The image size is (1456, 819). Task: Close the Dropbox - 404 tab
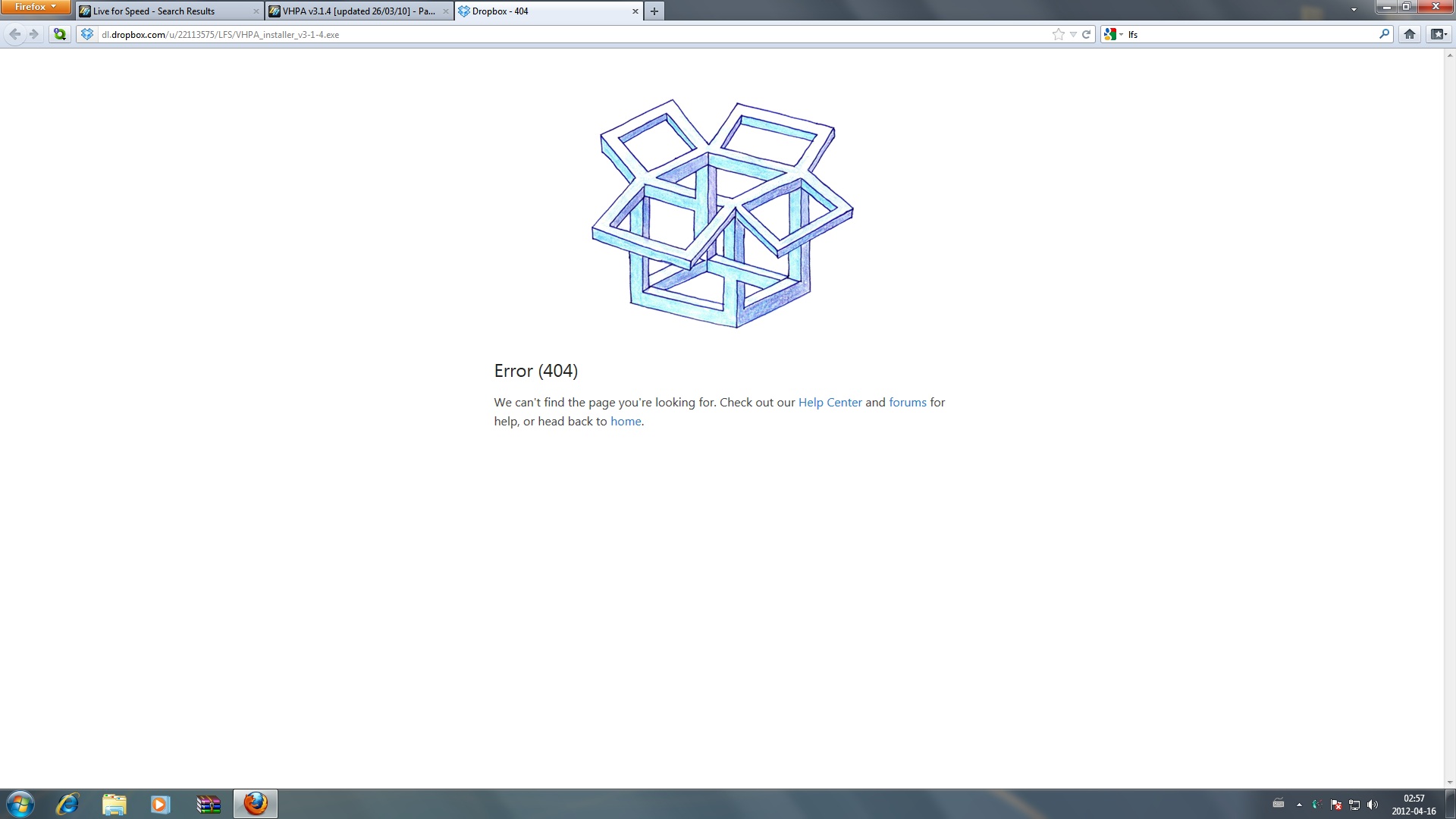pos(635,11)
